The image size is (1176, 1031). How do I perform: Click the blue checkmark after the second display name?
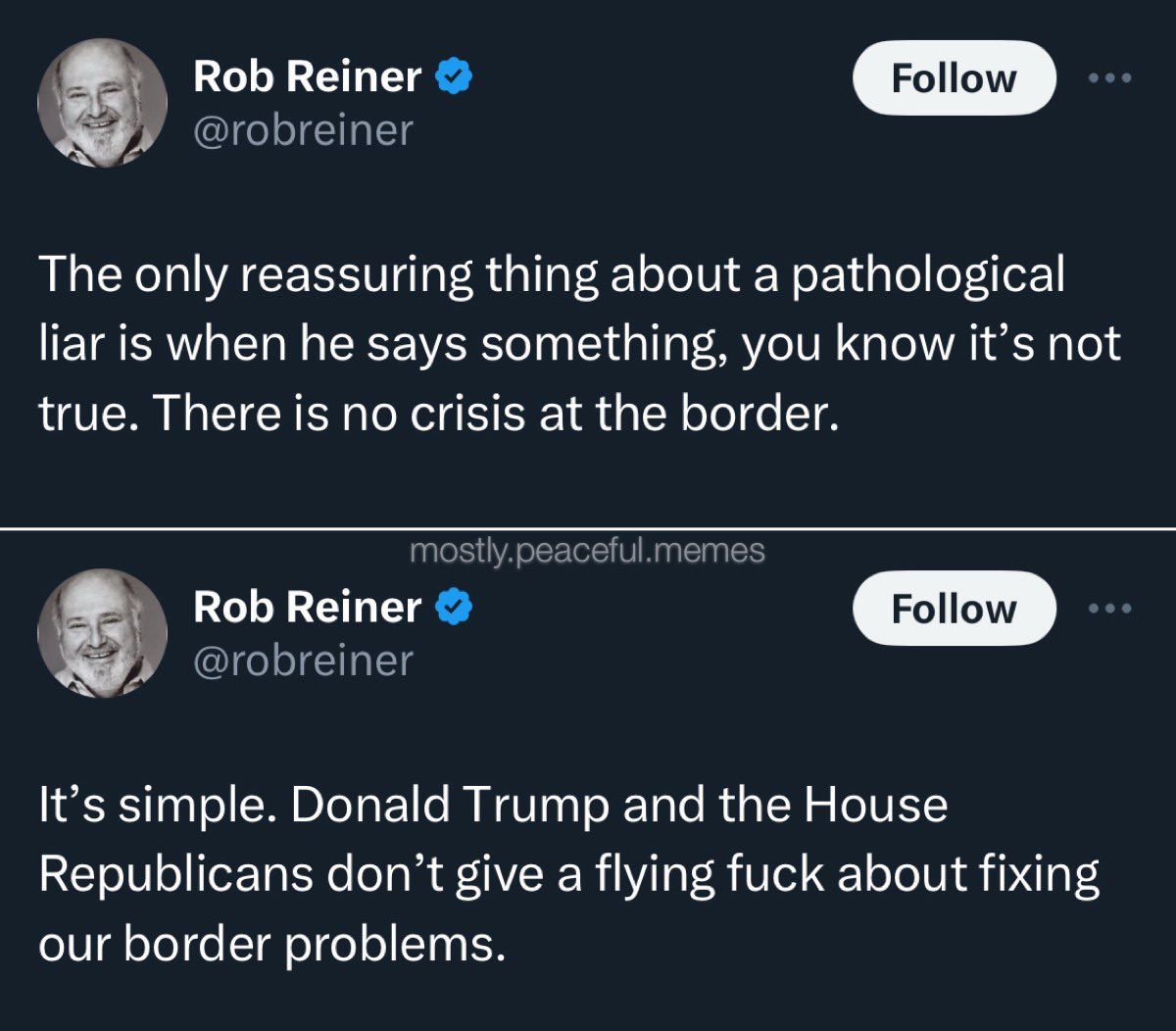point(454,604)
